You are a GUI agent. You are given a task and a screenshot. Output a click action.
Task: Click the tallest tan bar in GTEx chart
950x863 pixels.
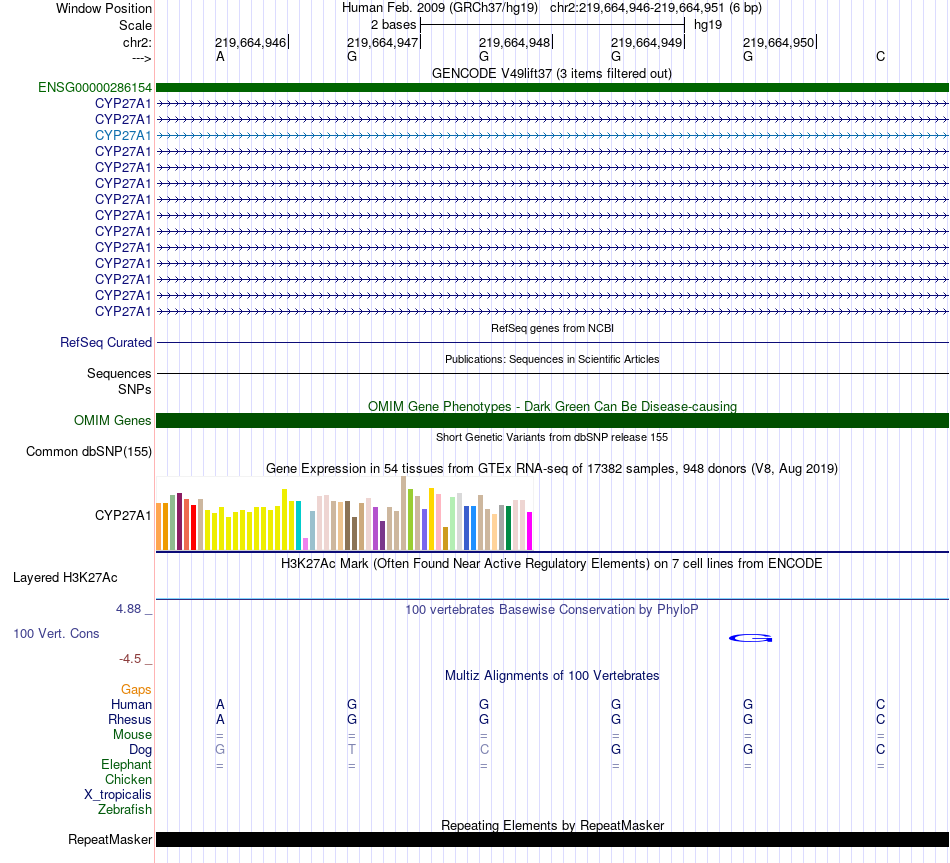[x=404, y=513]
